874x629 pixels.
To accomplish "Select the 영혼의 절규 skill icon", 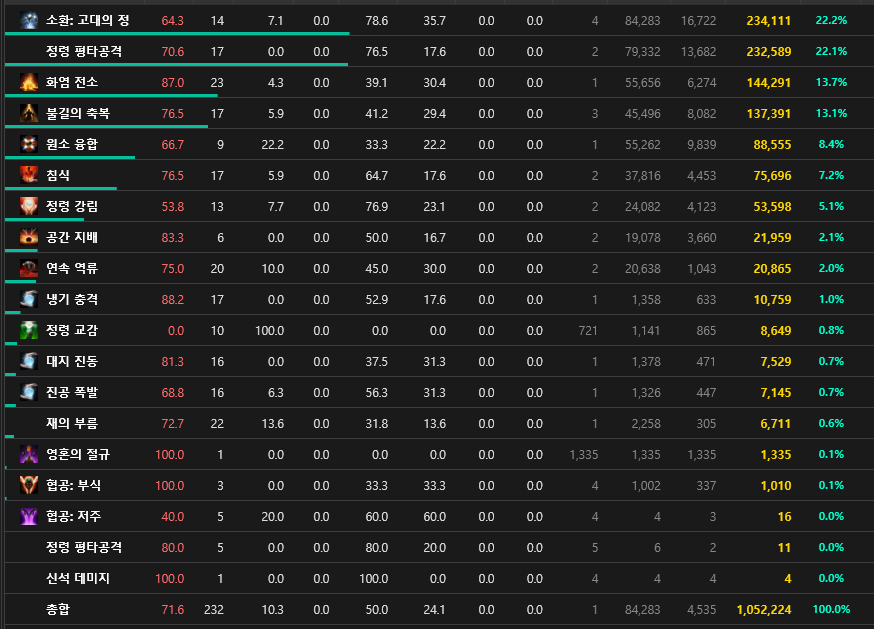I will [29, 454].
